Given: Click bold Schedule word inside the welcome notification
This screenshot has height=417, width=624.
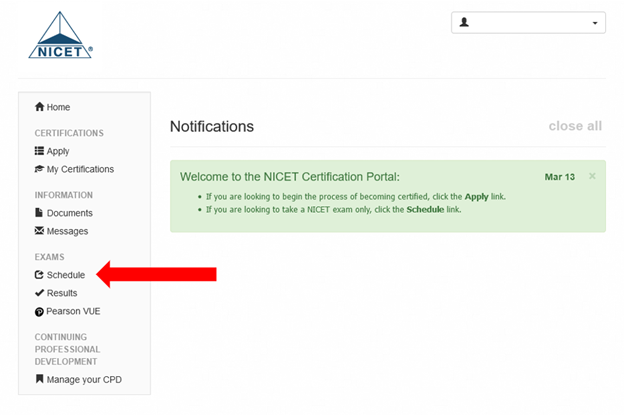Looking at the screenshot, I should tap(424, 210).
